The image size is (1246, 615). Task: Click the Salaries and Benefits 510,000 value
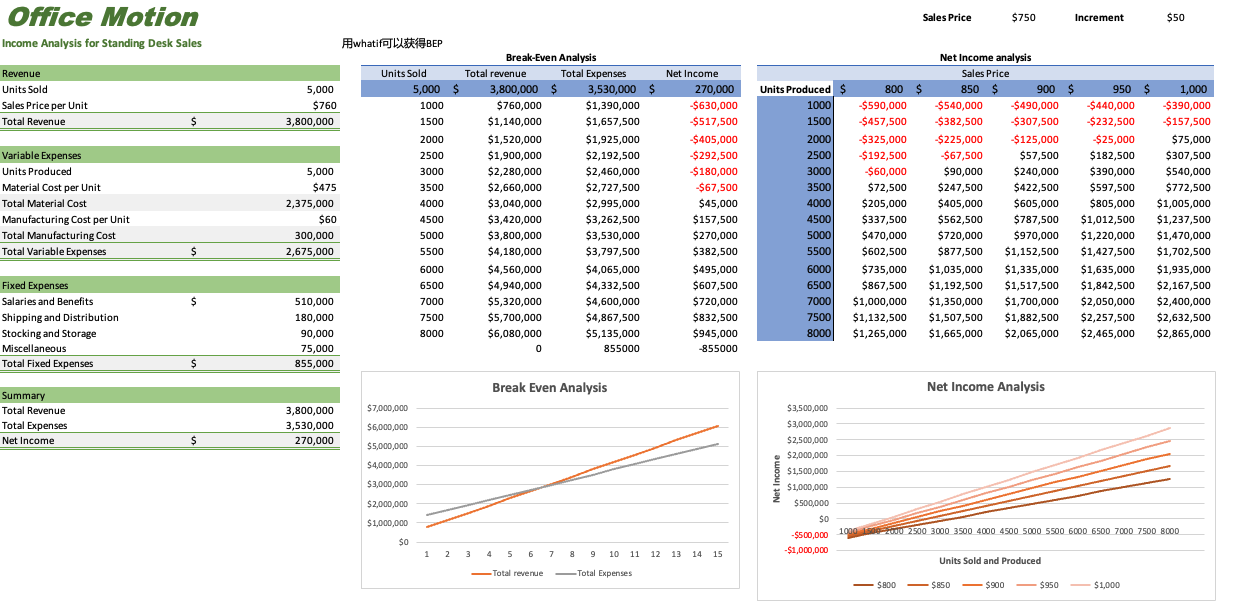[315, 301]
